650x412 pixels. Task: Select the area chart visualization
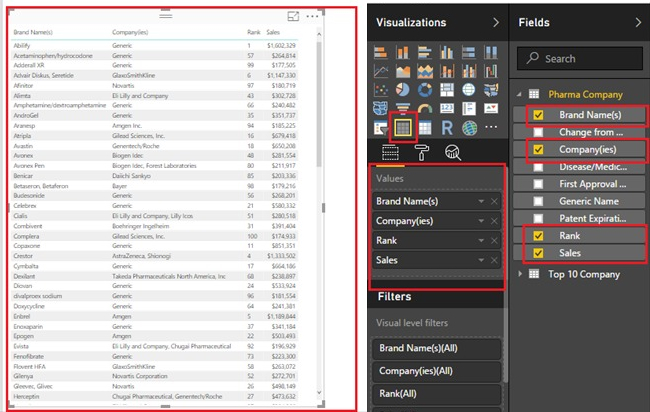pos(403,71)
